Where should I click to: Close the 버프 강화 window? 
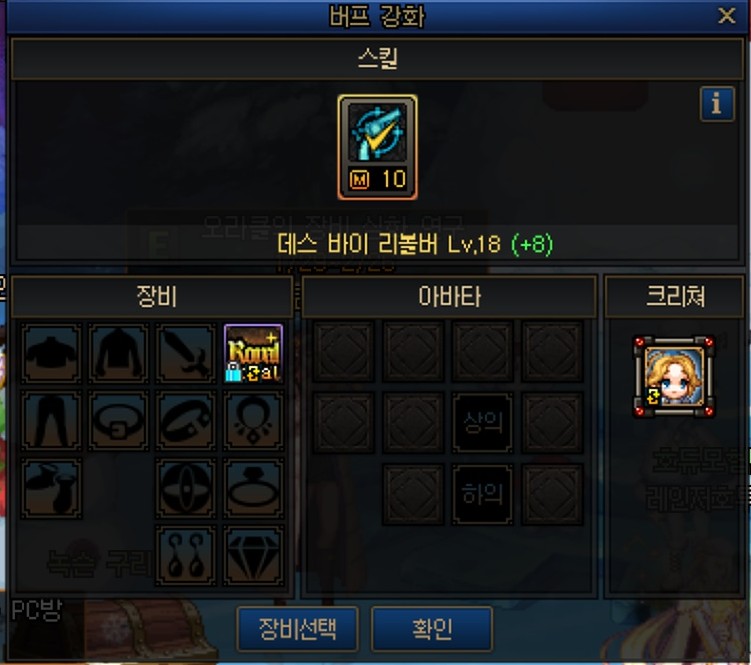click(x=727, y=16)
